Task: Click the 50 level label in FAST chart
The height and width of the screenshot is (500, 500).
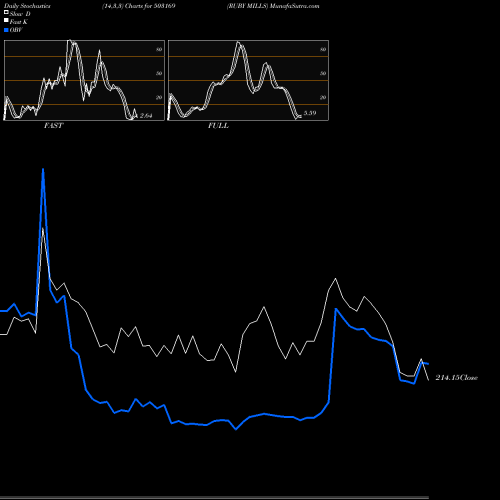Action: point(159,73)
